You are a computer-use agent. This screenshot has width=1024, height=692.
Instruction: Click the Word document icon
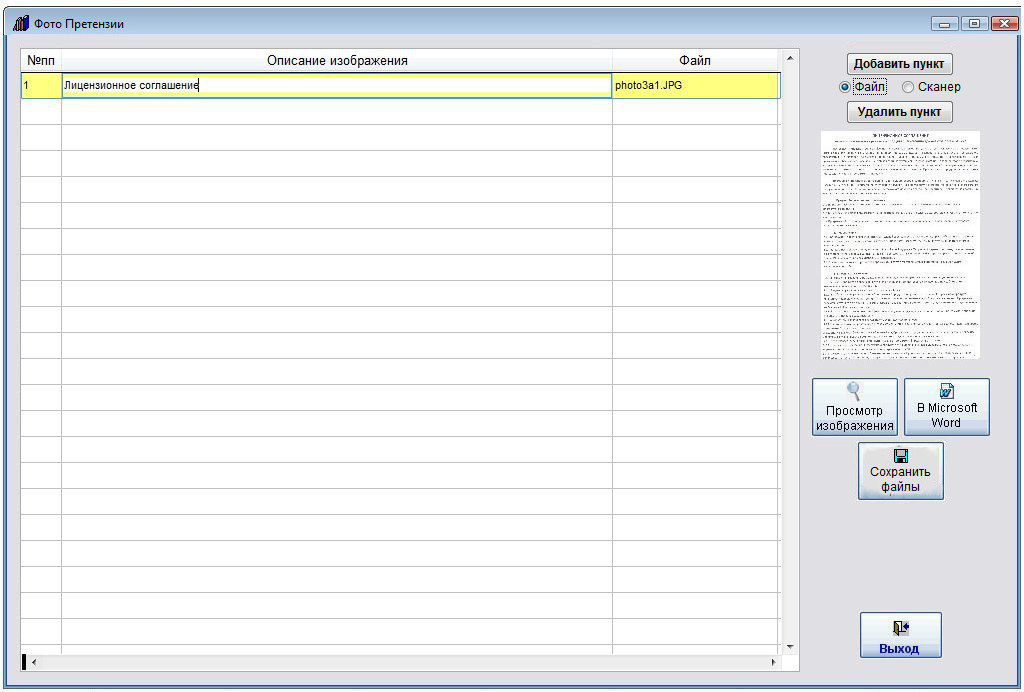(946, 390)
